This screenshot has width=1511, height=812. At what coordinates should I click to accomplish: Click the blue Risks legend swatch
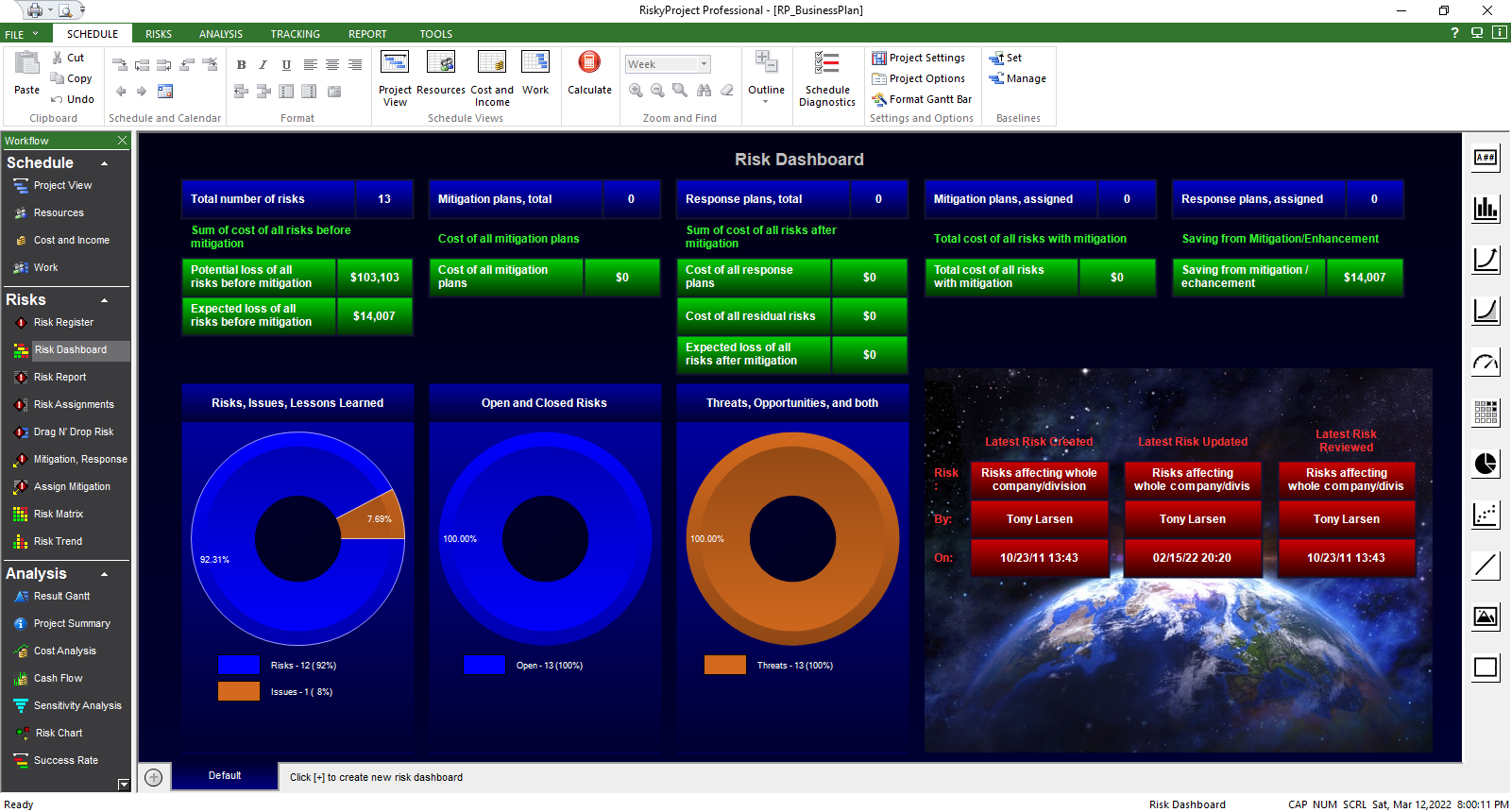pos(239,665)
